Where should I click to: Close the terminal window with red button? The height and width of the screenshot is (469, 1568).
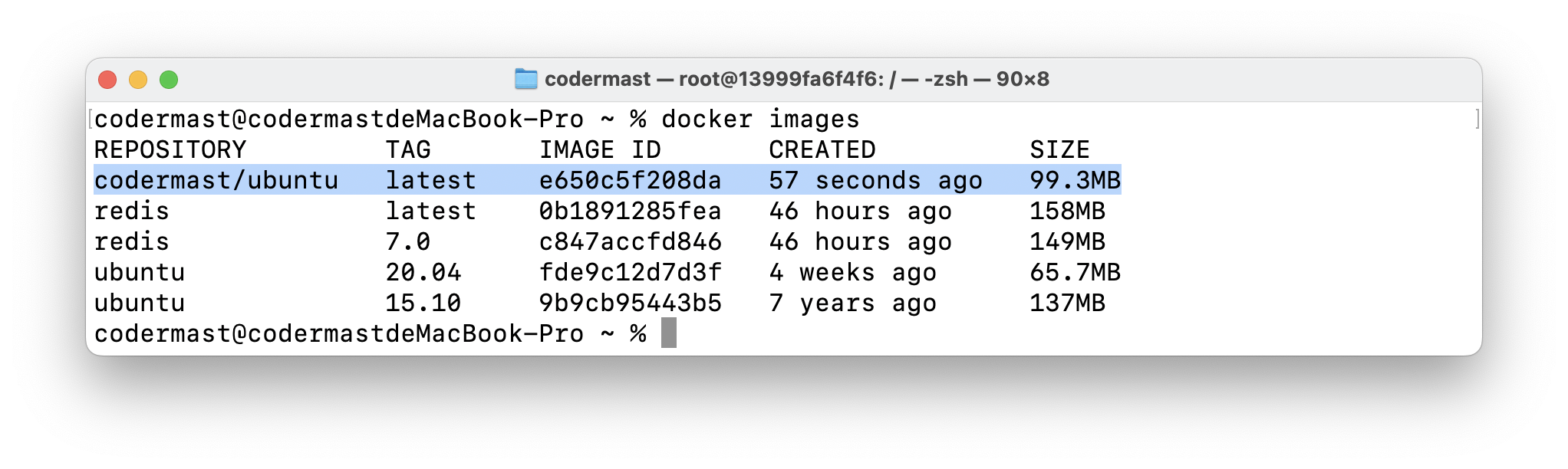107,80
